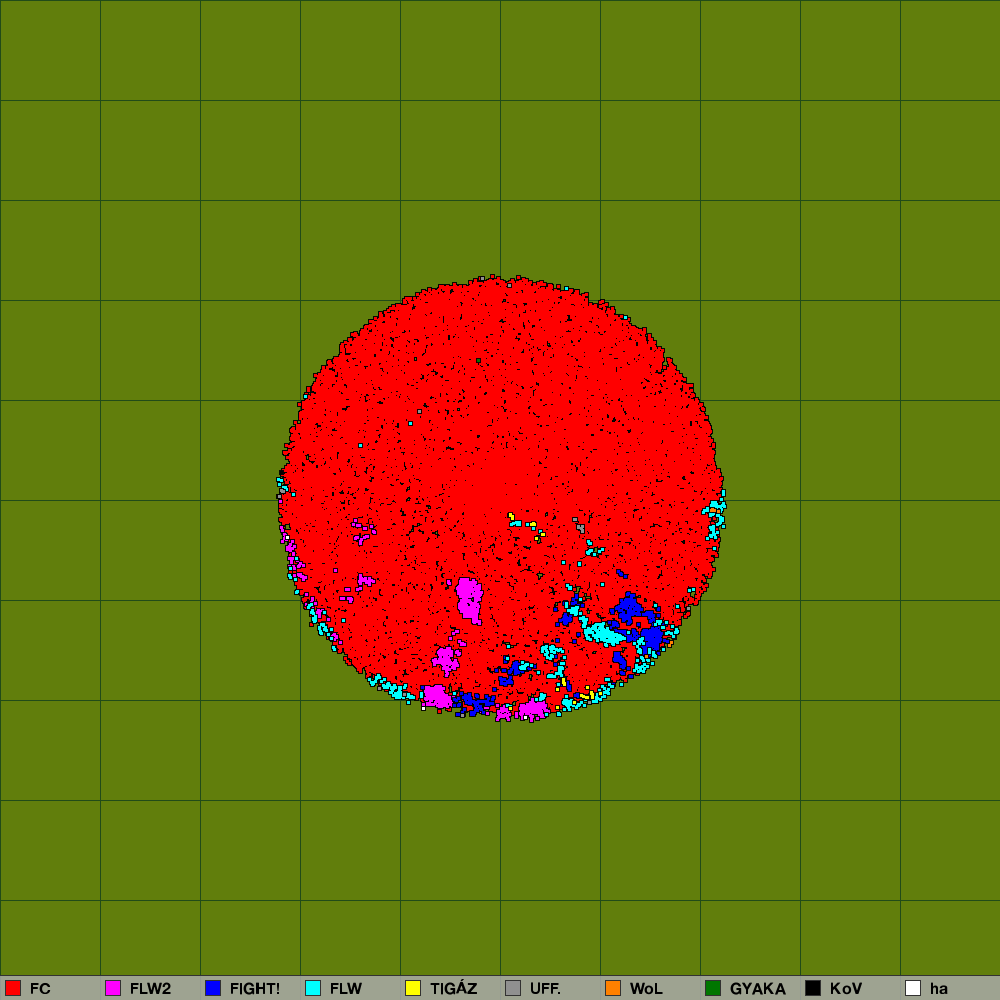
Task: Click the black KoV legend swatch
Action: click(813, 988)
